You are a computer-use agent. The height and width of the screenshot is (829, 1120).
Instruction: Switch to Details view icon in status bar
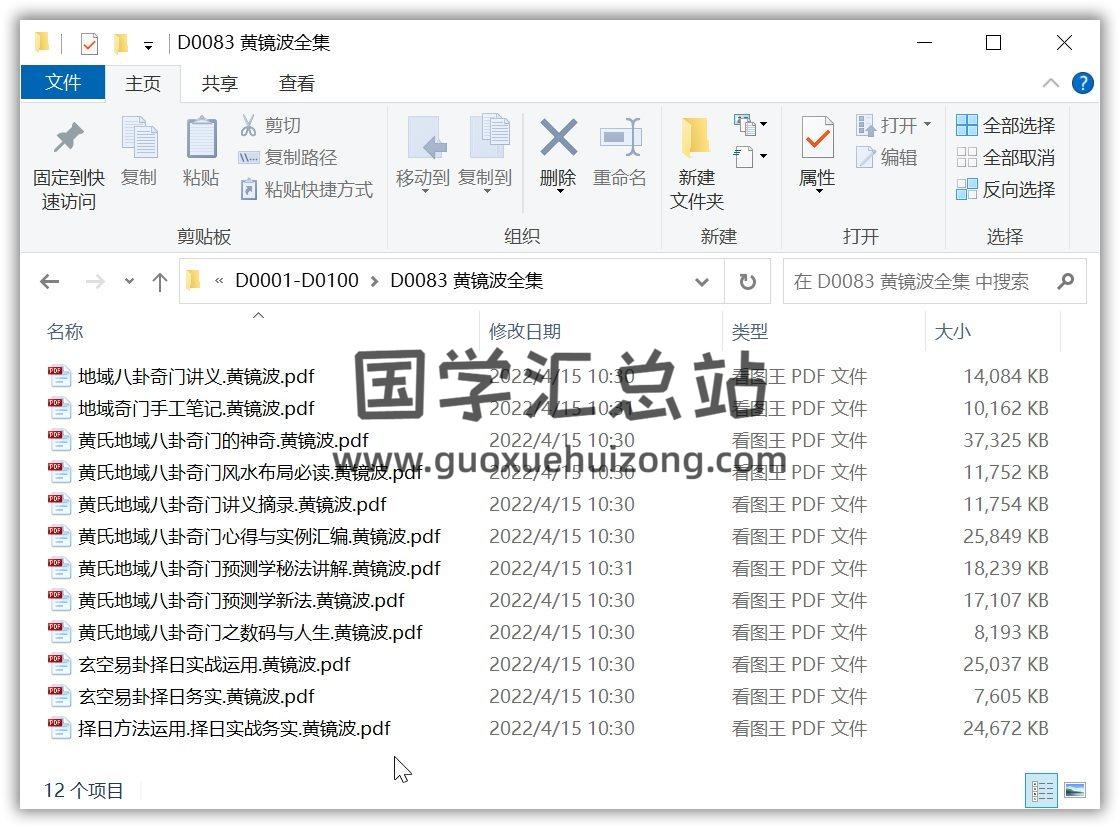click(x=1041, y=790)
